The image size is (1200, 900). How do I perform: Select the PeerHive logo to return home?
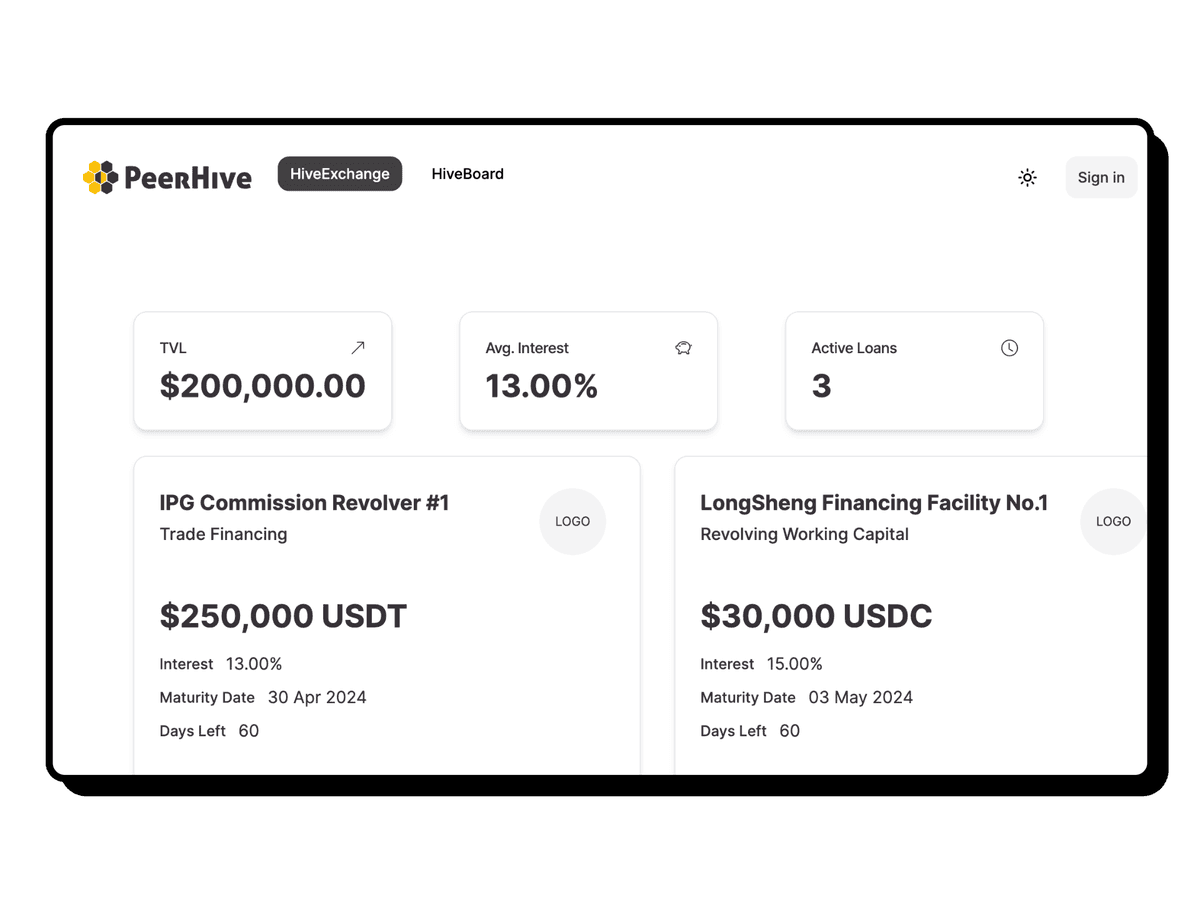(167, 177)
